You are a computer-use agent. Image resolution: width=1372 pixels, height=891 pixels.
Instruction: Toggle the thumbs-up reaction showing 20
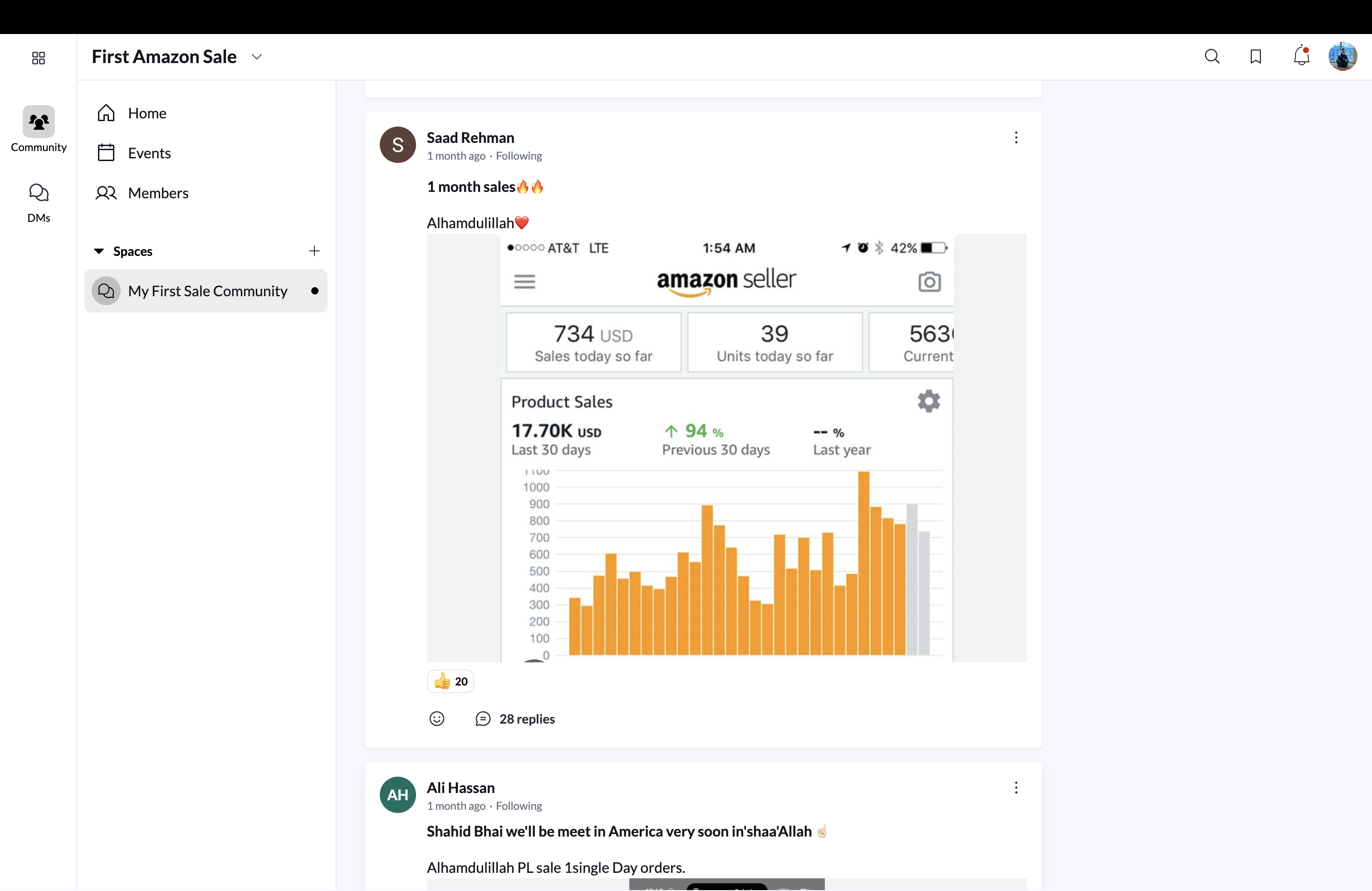451,681
